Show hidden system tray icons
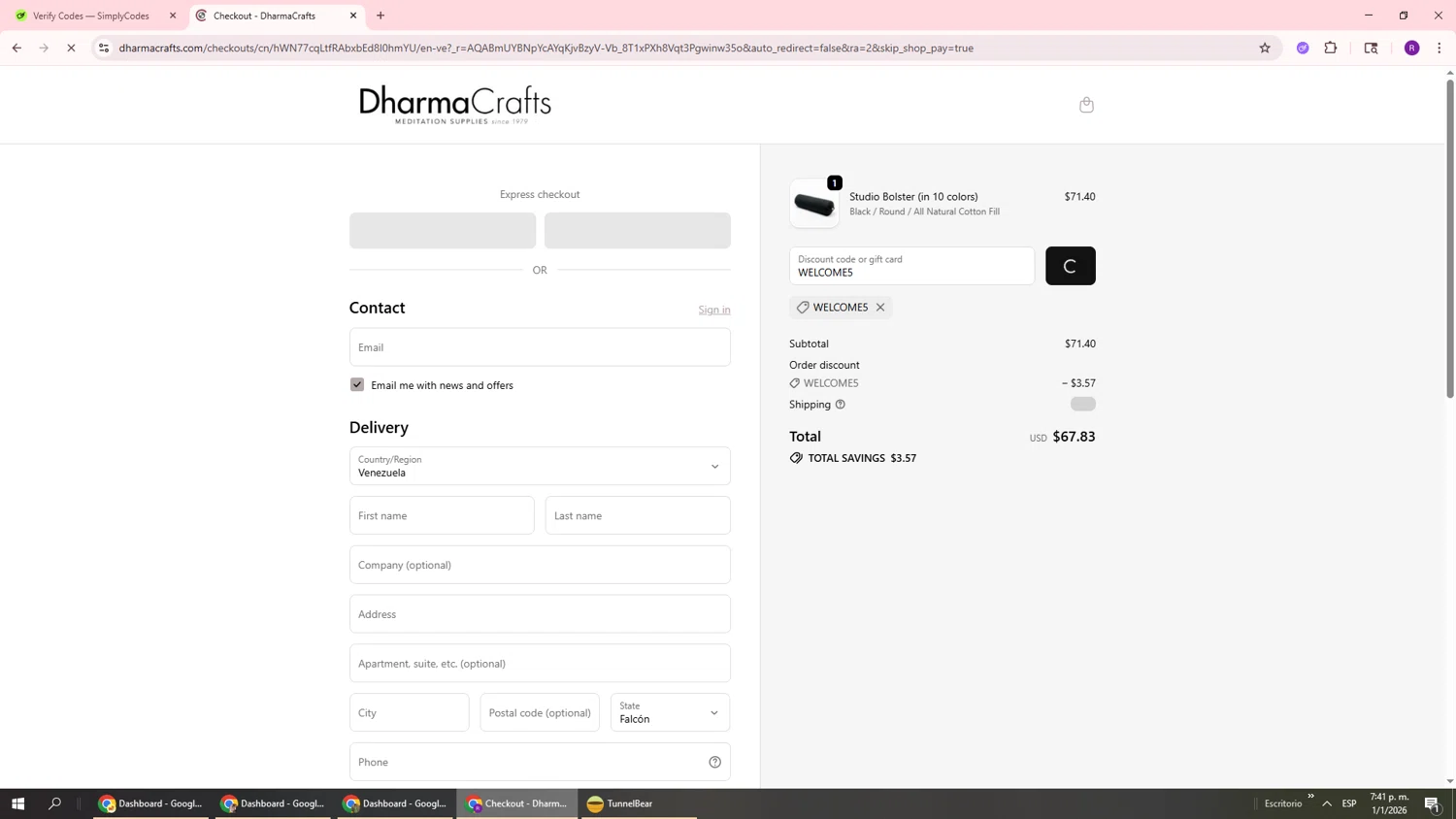This screenshot has width=1456, height=819. [x=1326, y=803]
